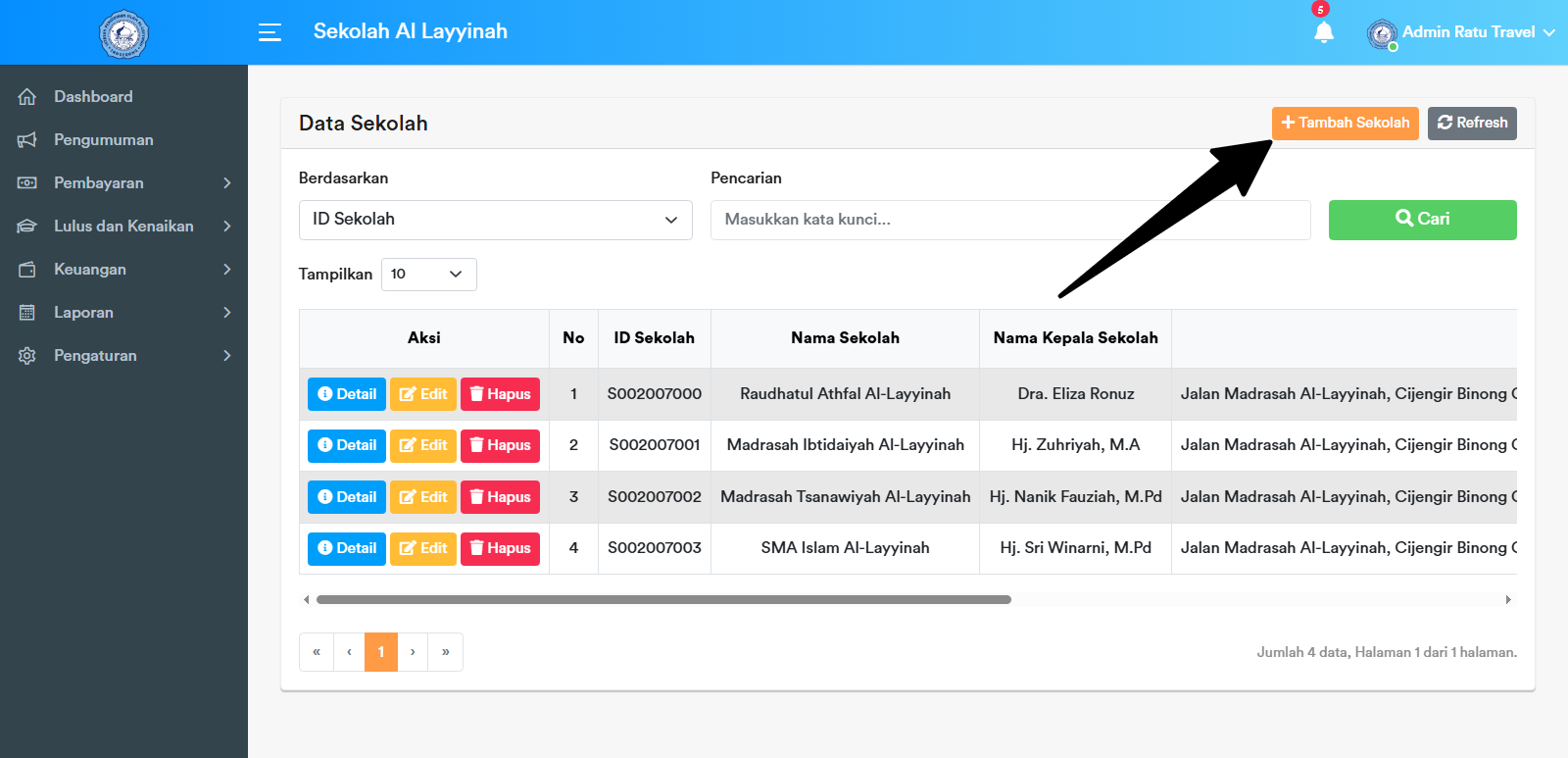1568x758 pixels.
Task: Click the Dashboard home icon
Action: point(27,97)
